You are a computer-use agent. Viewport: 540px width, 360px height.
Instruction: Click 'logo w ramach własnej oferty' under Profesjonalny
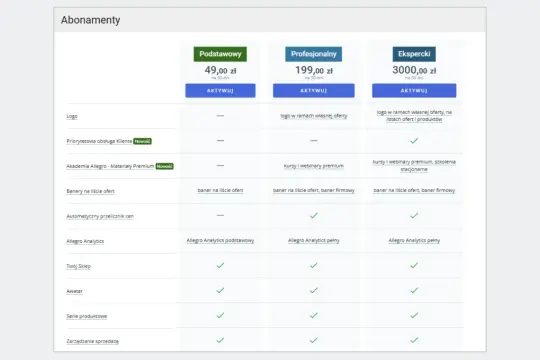314,116
